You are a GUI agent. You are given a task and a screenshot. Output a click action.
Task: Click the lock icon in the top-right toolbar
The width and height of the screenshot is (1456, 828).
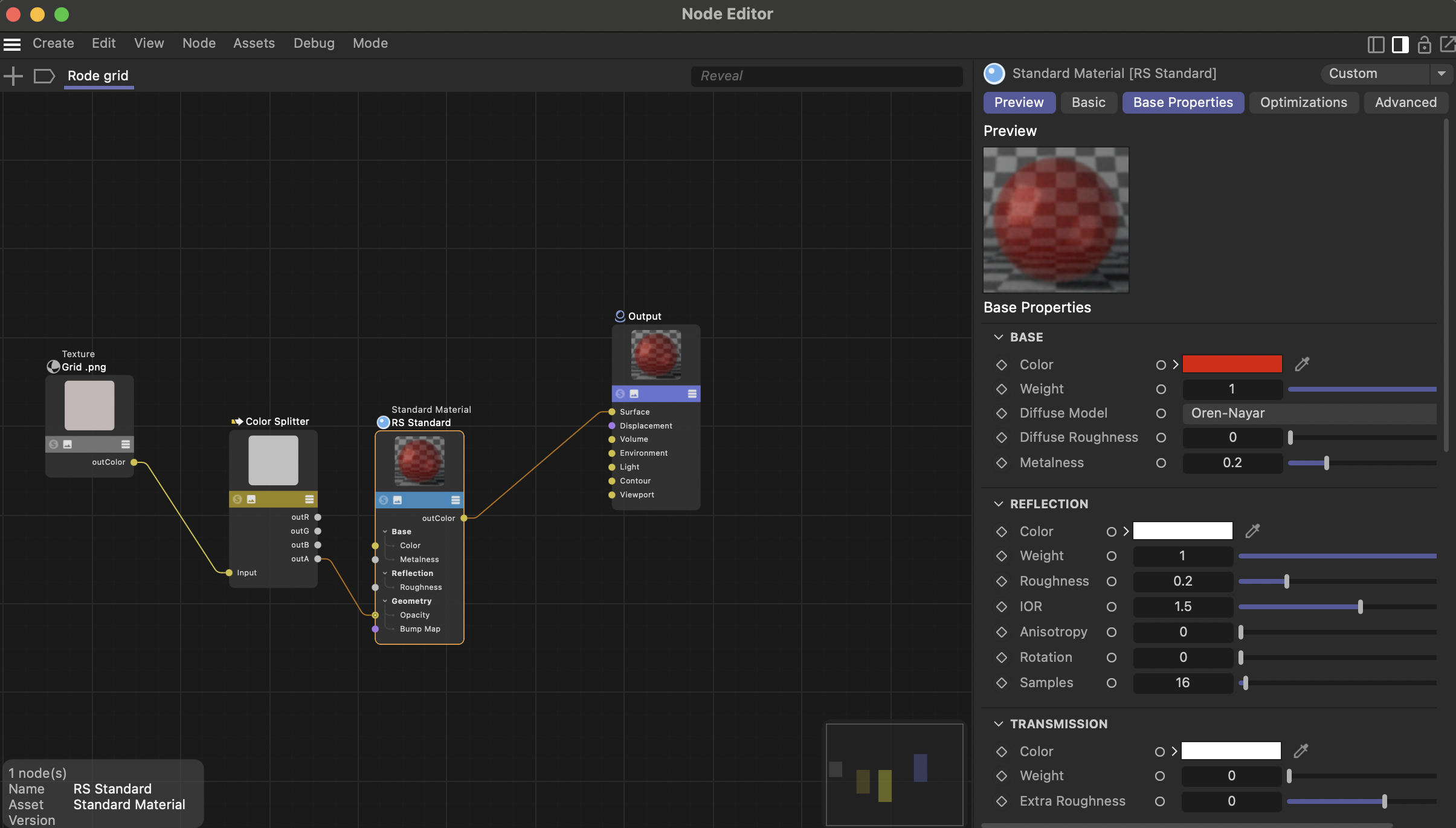coord(1424,44)
